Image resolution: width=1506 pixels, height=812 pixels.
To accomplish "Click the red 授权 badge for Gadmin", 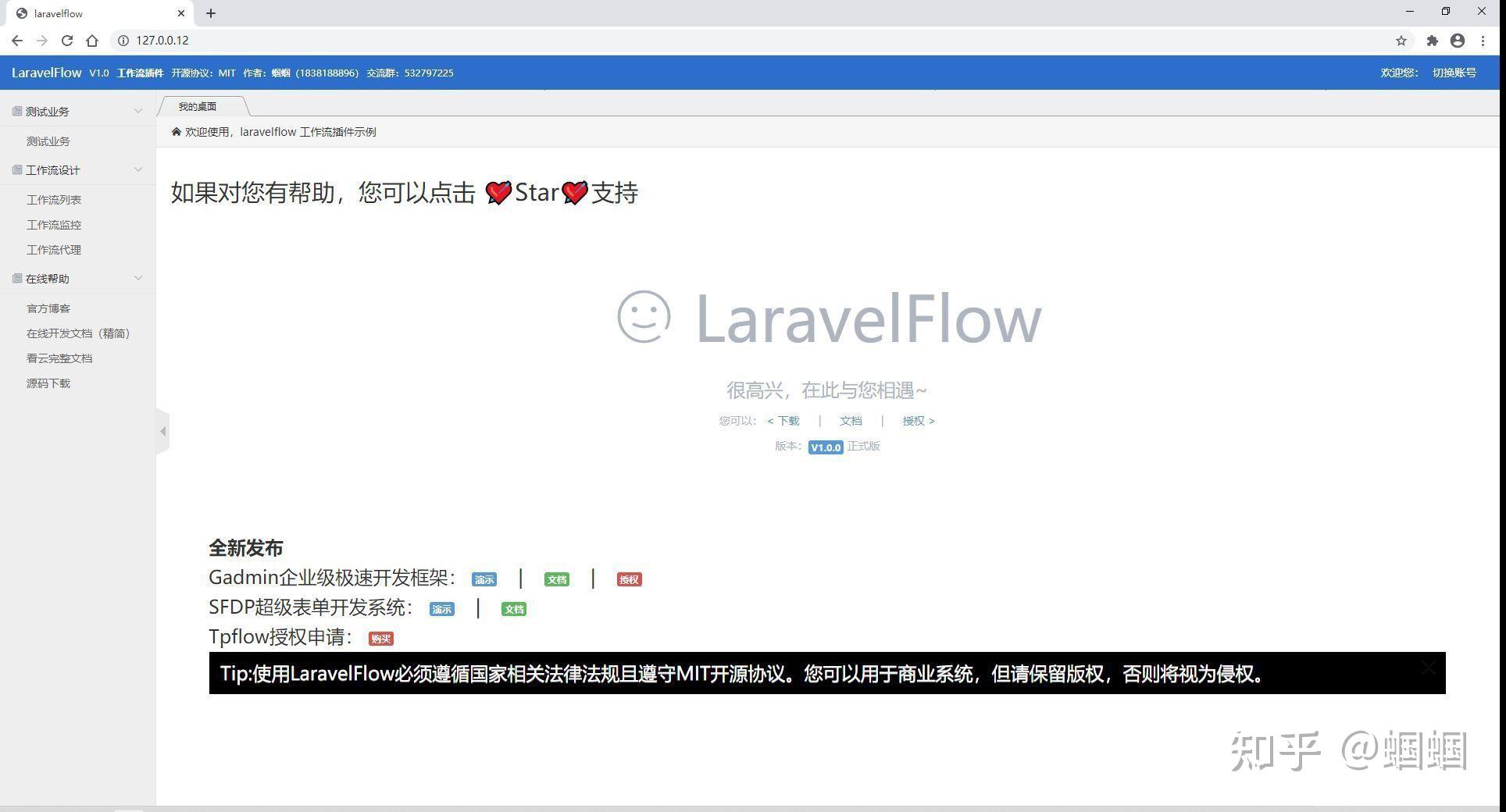I will point(629,579).
